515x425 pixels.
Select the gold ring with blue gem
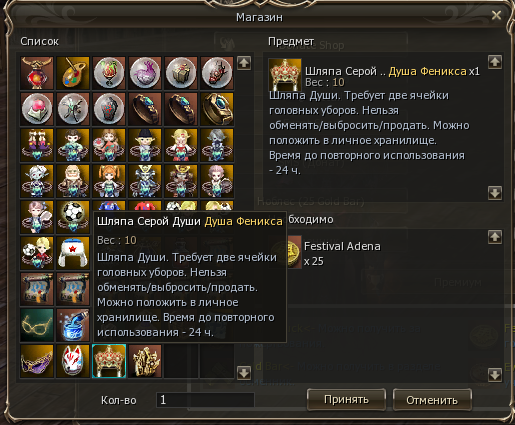pos(217,109)
